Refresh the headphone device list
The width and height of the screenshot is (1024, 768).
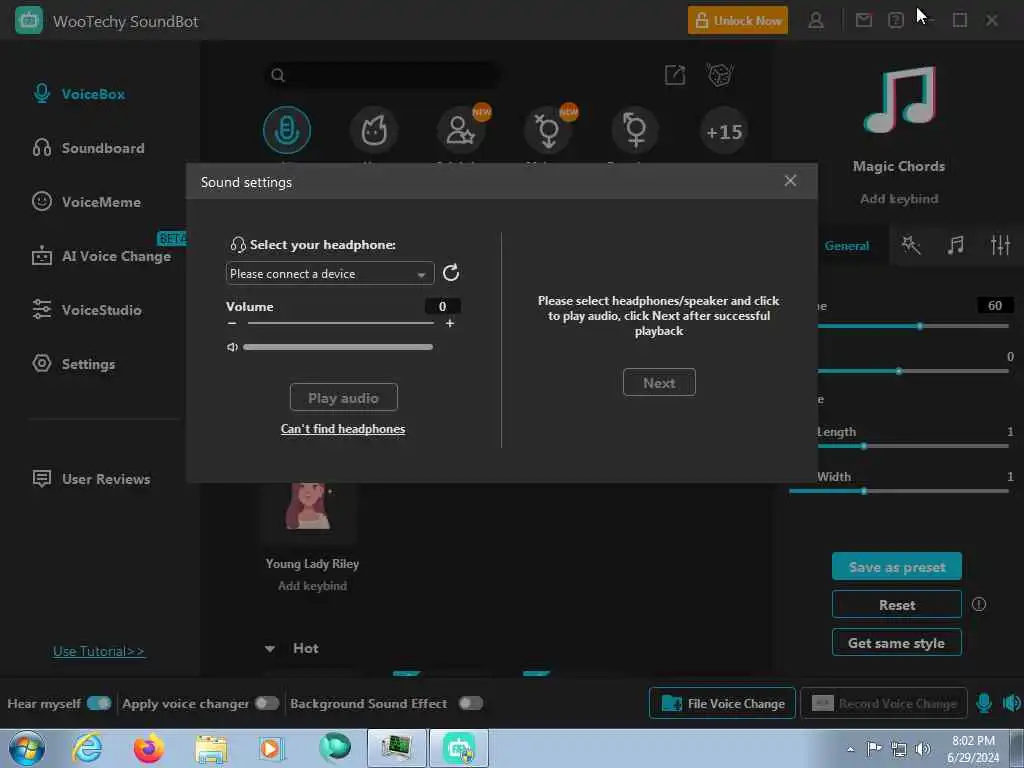pyautogui.click(x=451, y=273)
